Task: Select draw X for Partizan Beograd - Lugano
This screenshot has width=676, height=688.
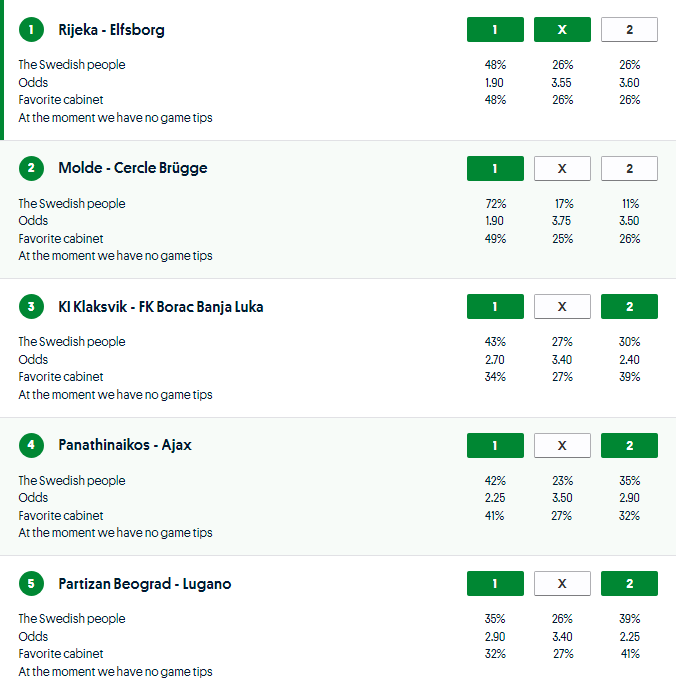Action: click(562, 583)
